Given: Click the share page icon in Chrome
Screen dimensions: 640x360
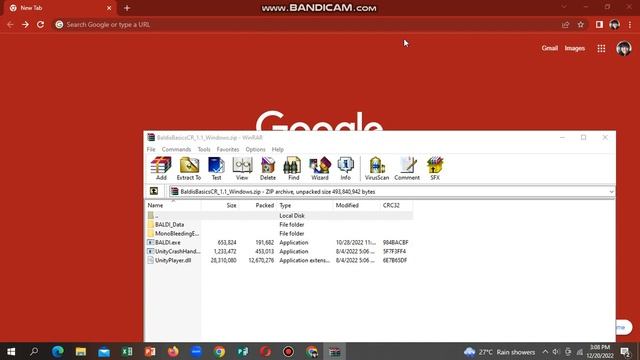Looking at the screenshot, I should coord(565,24).
